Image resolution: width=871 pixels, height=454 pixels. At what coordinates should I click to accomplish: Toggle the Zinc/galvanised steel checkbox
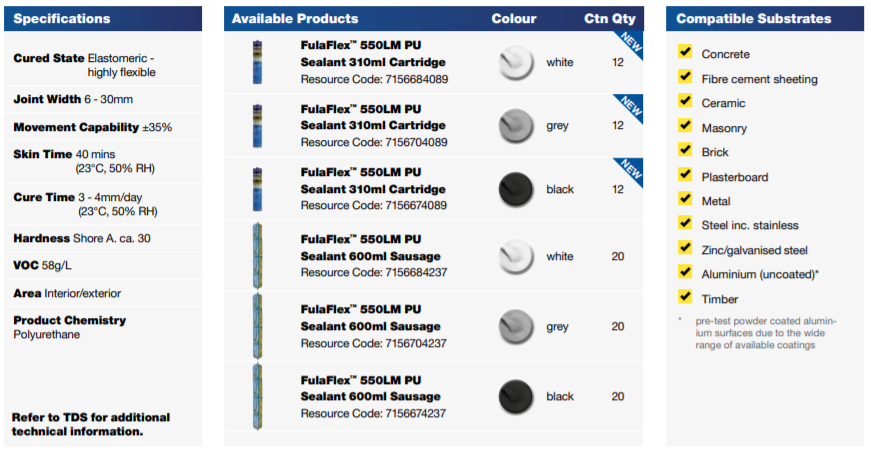[685, 247]
